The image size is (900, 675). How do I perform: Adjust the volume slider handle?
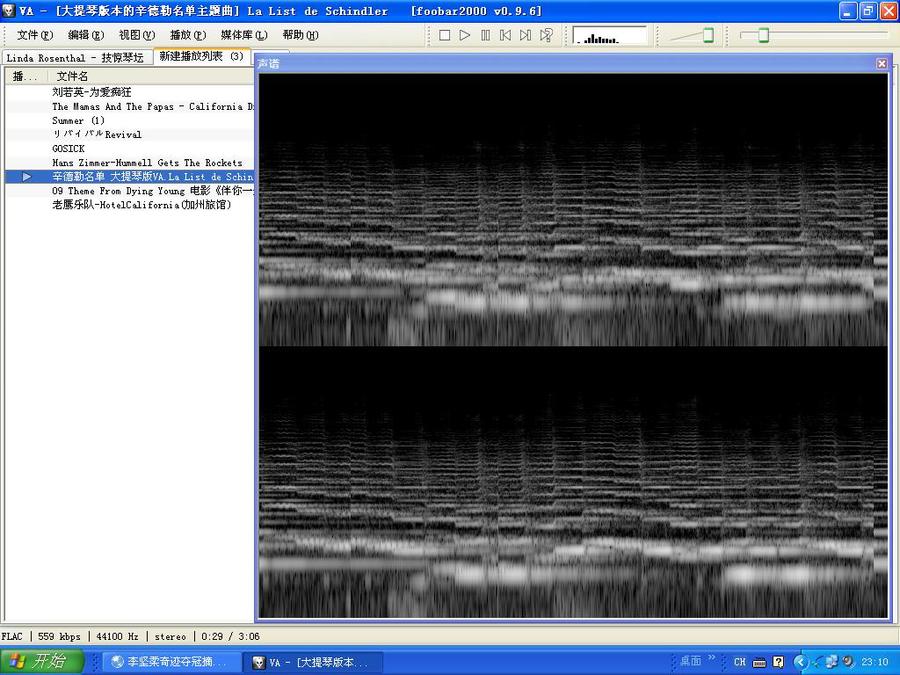[x=708, y=36]
